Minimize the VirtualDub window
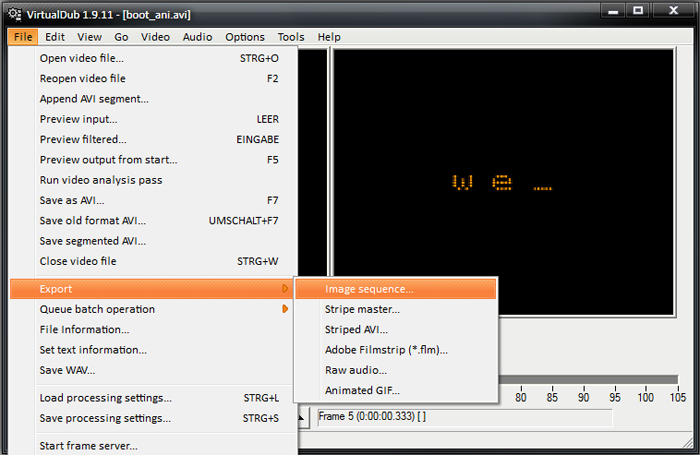Viewport: 700px width, 455px height. (x=613, y=11)
